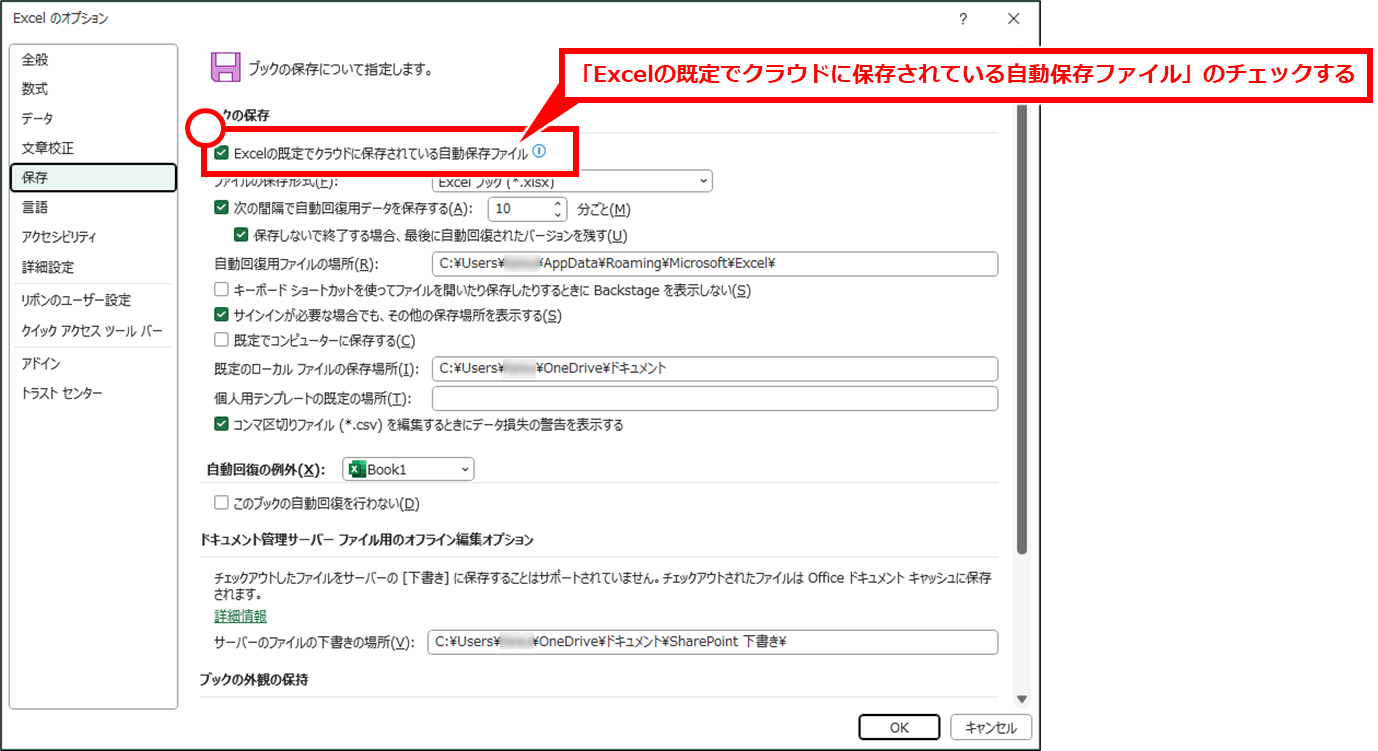
Task: Click the auto-recover minutes number field
Action: [x=518, y=209]
